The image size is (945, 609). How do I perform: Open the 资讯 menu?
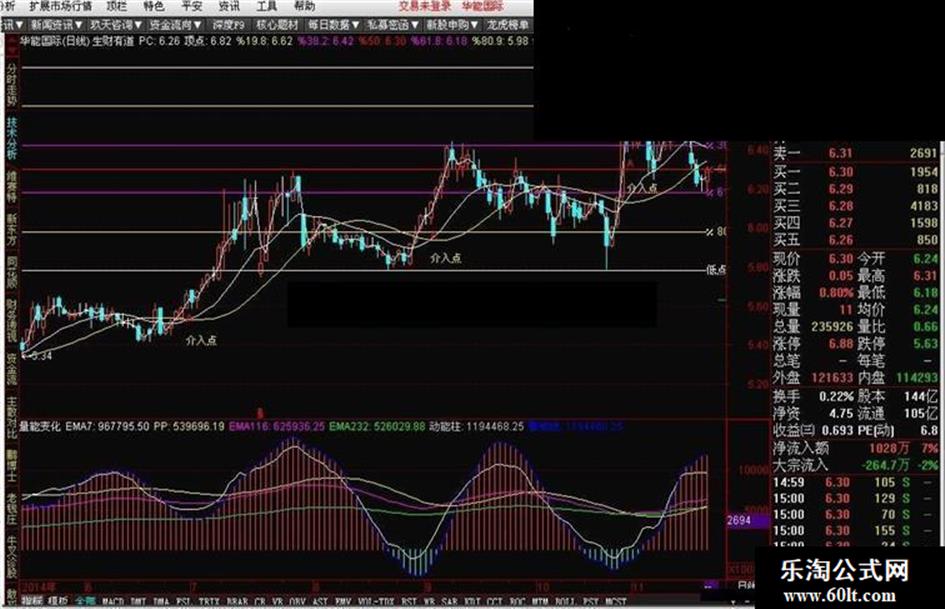pyautogui.click(x=230, y=6)
